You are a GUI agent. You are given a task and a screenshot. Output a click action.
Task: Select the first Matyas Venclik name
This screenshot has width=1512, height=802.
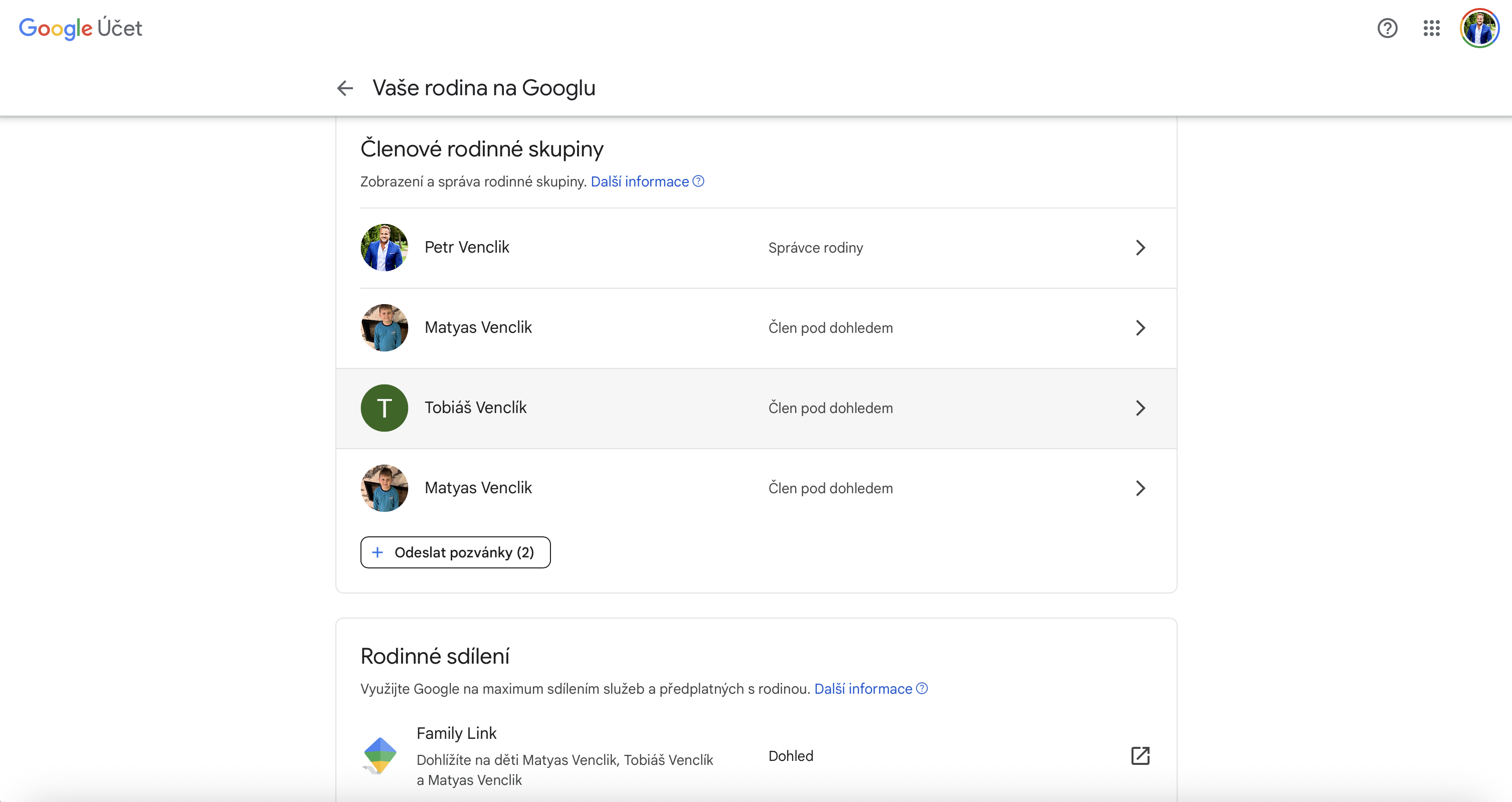coord(478,327)
